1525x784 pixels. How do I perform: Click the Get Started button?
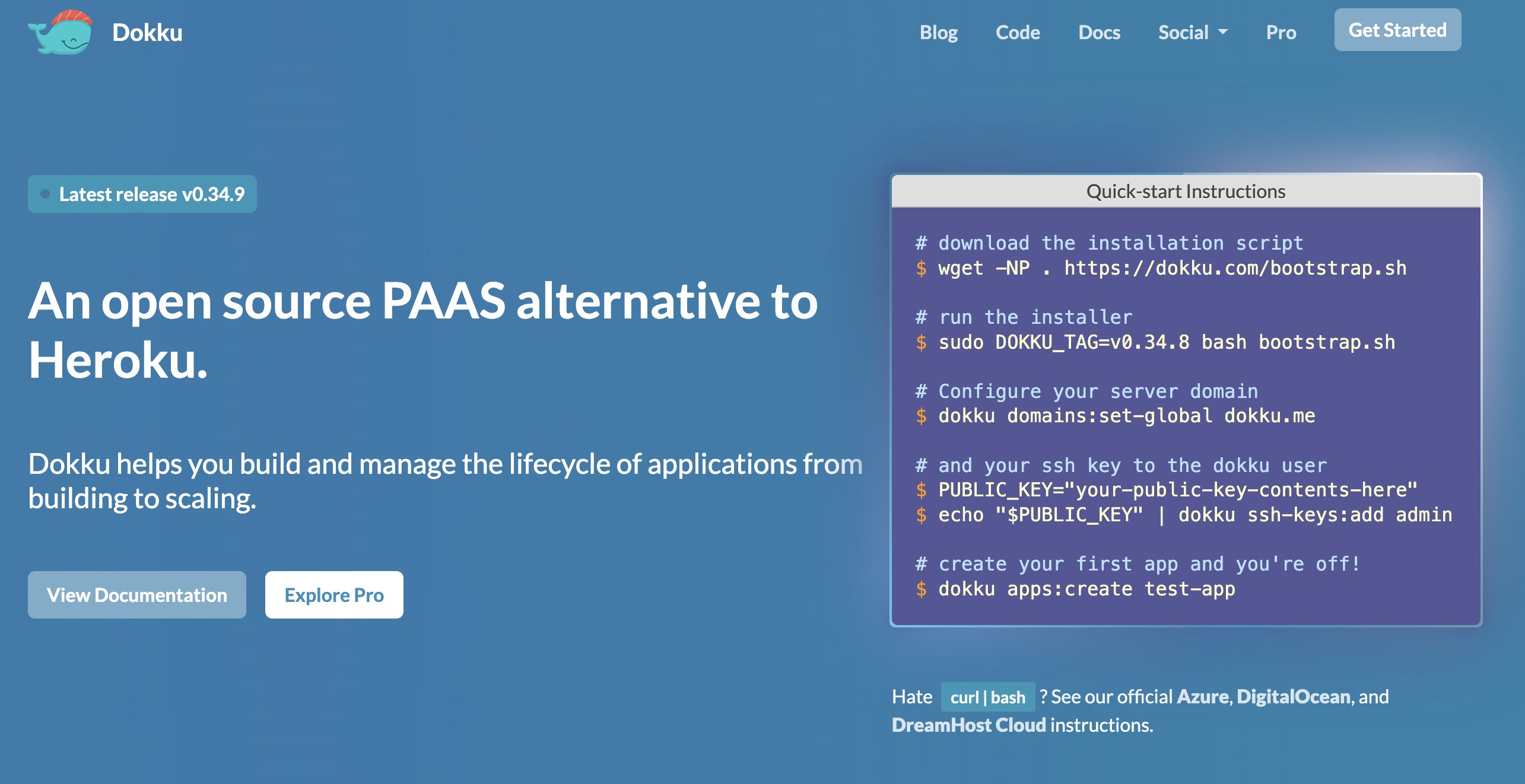coord(1397,30)
